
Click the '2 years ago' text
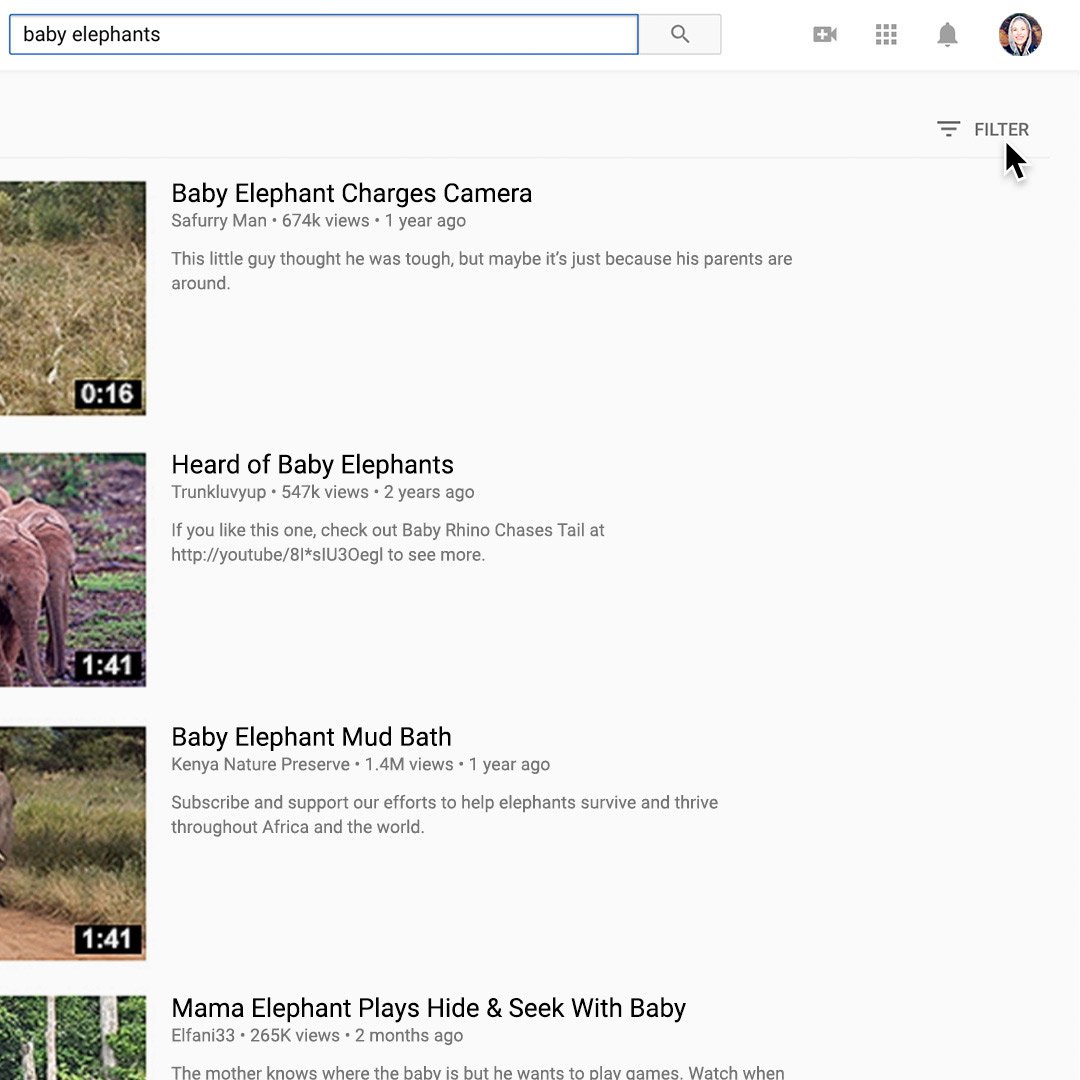pyautogui.click(x=428, y=492)
